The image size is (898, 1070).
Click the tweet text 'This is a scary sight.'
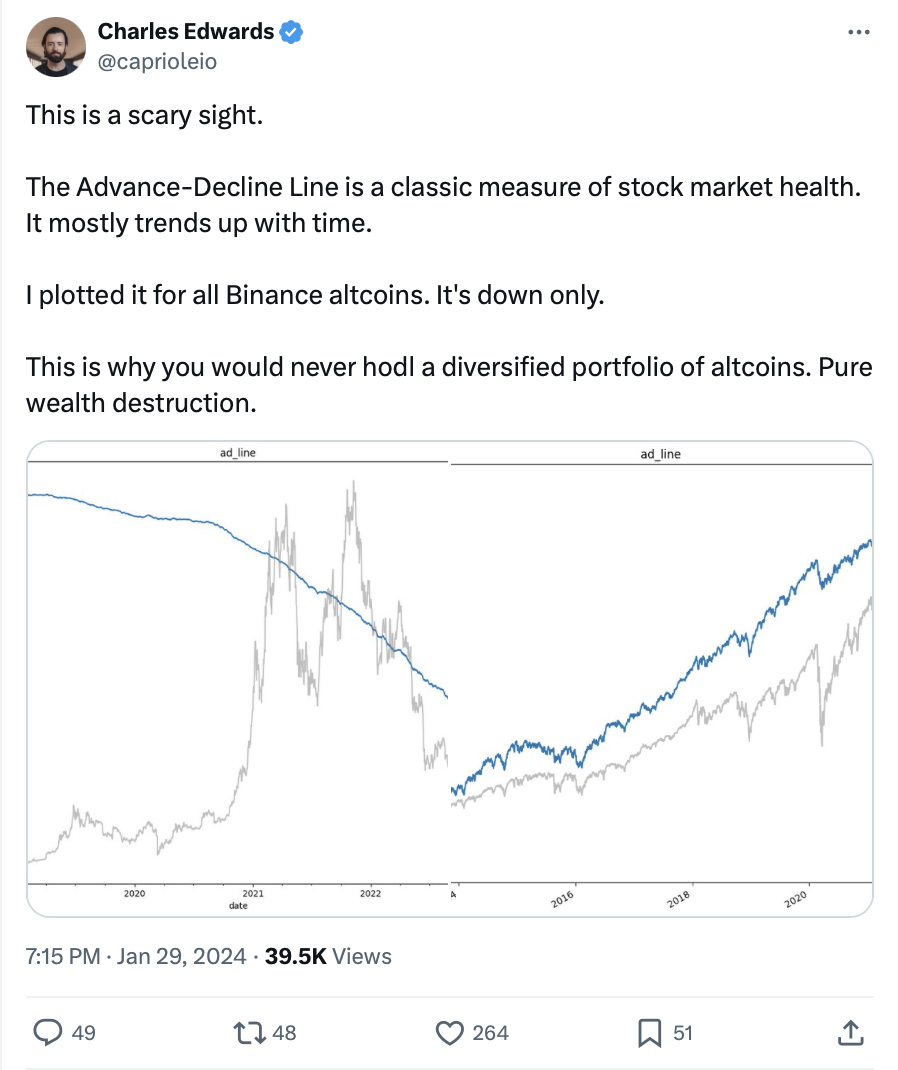click(145, 115)
